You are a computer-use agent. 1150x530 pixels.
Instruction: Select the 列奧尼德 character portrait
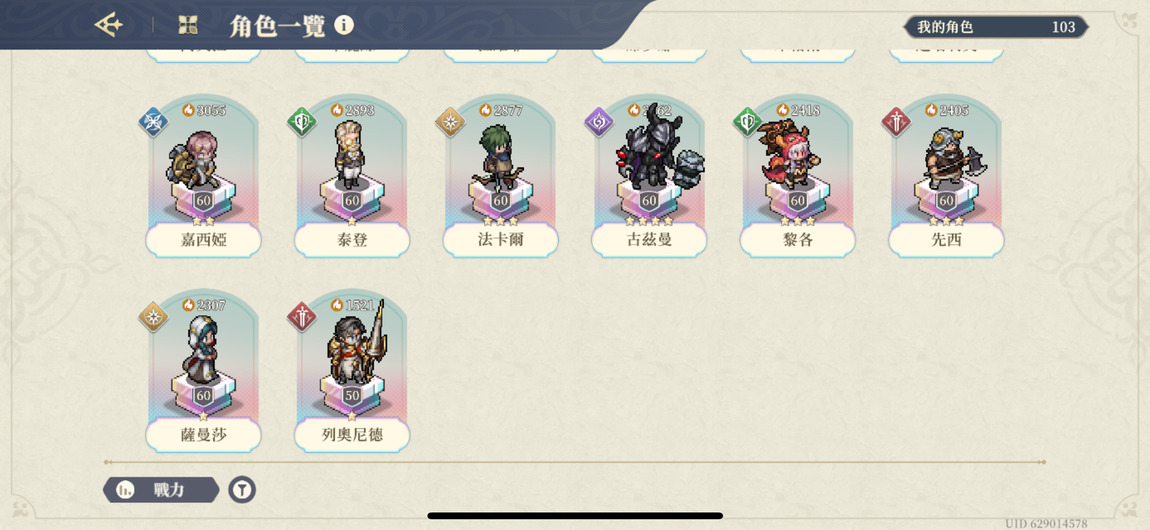click(354, 345)
